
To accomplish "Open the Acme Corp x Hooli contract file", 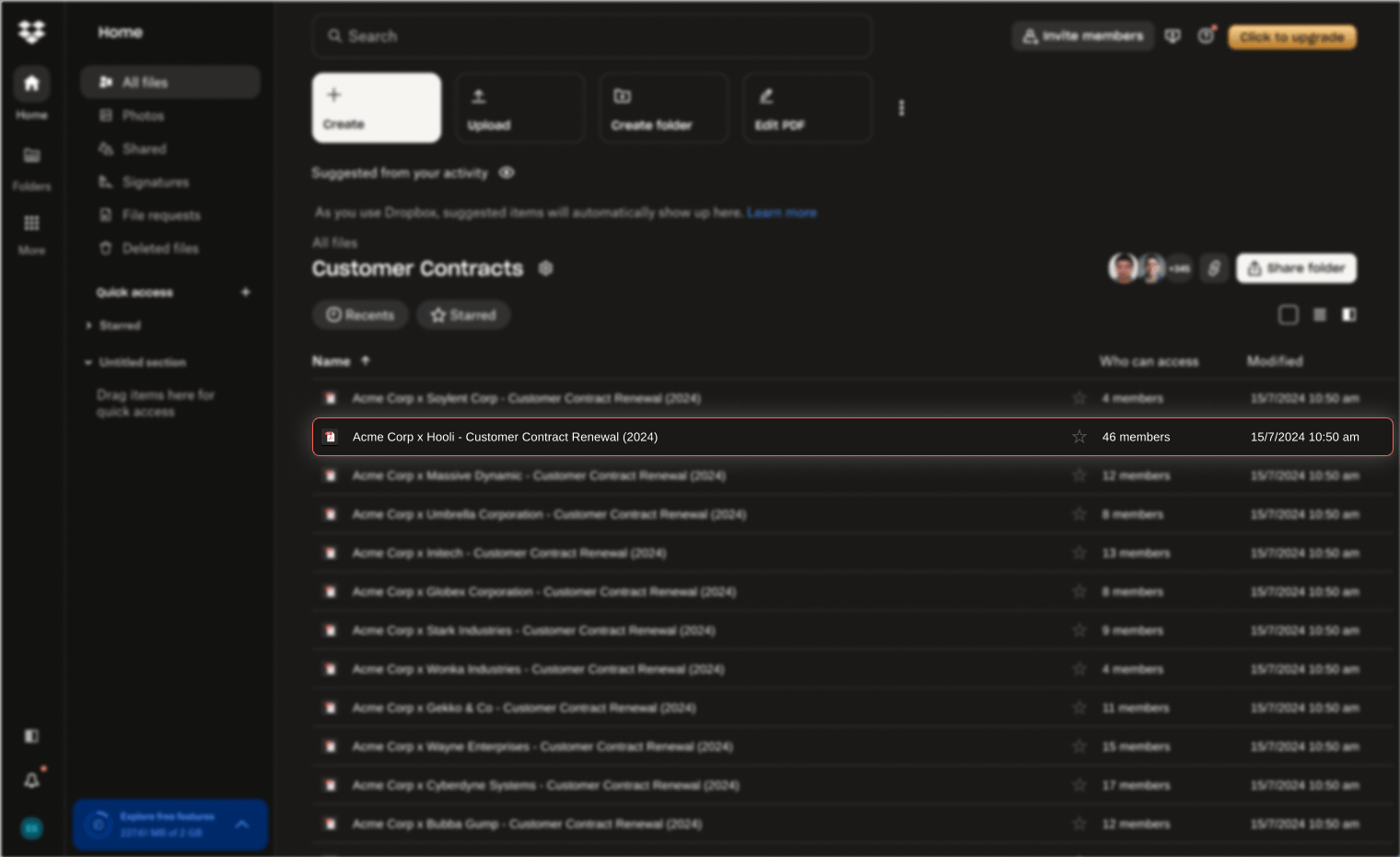I will 505,437.
